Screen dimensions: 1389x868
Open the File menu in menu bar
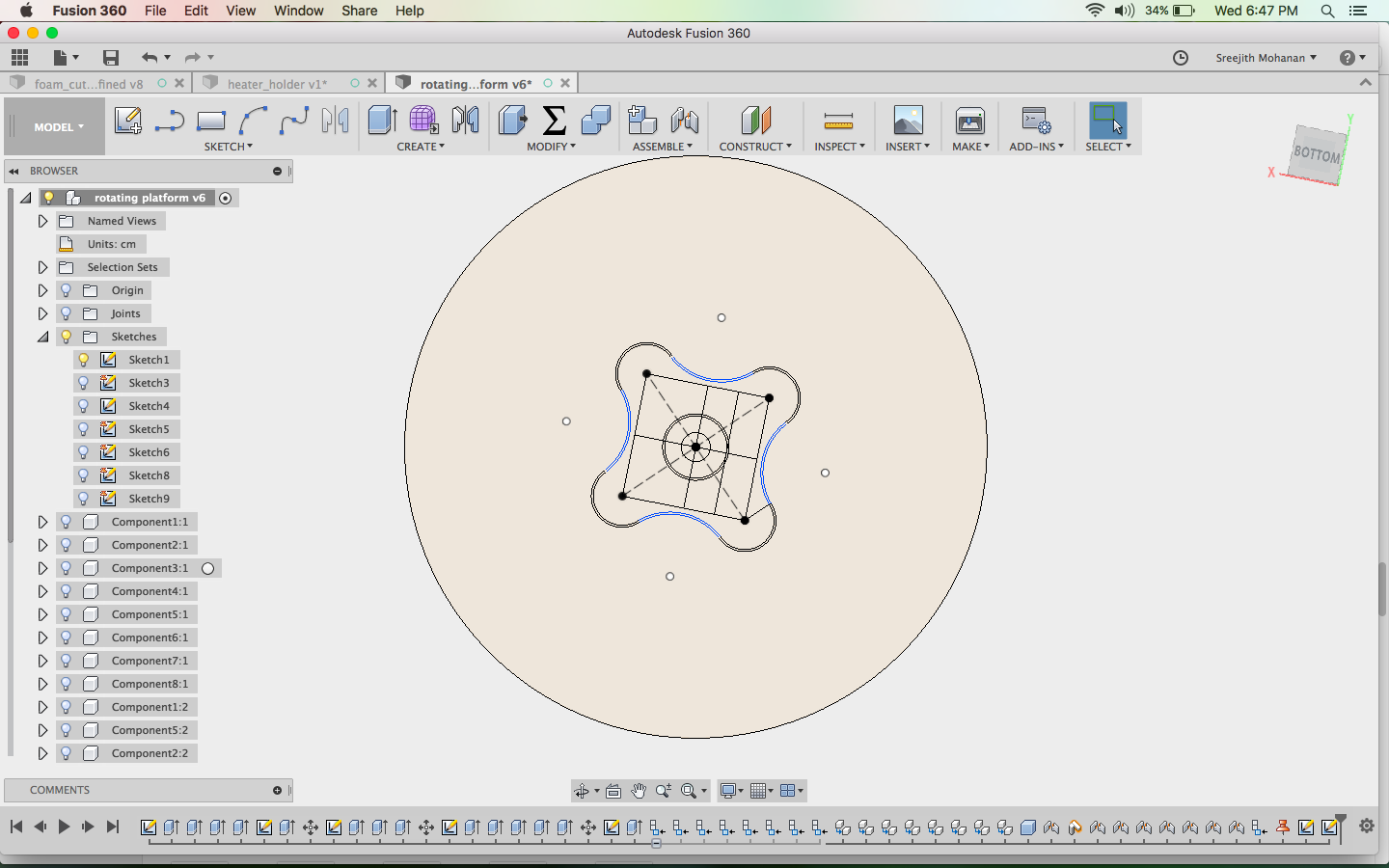[155, 11]
